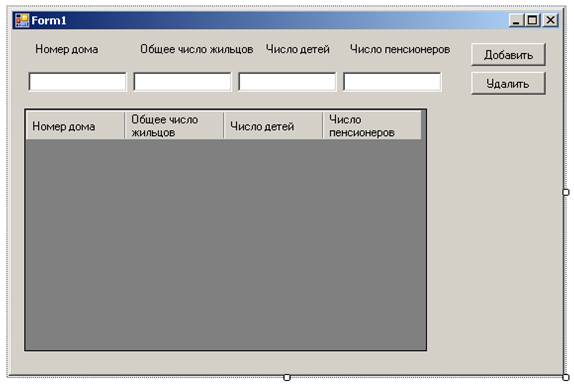Click the Общее число жильцов label above fields
Screen dimensions: 574x386
pos(197,49)
